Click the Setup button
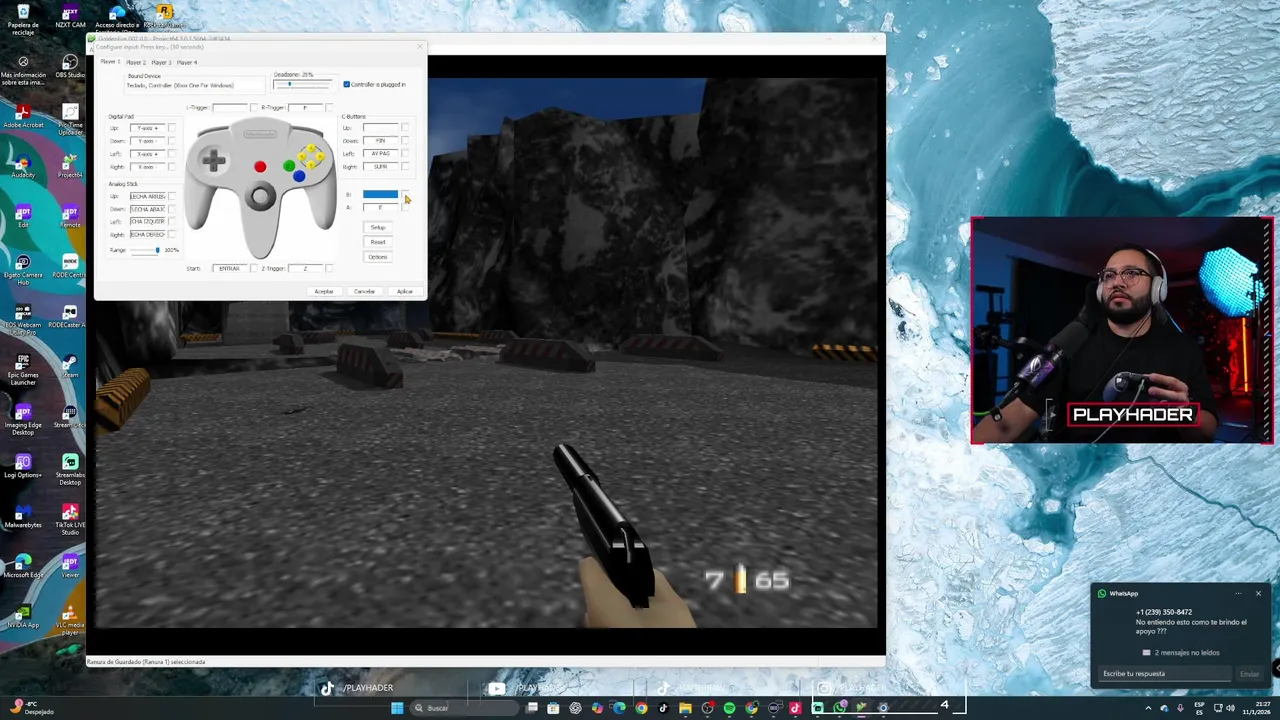The width and height of the screenshot is (1280, 720). [x=378, y=227]
